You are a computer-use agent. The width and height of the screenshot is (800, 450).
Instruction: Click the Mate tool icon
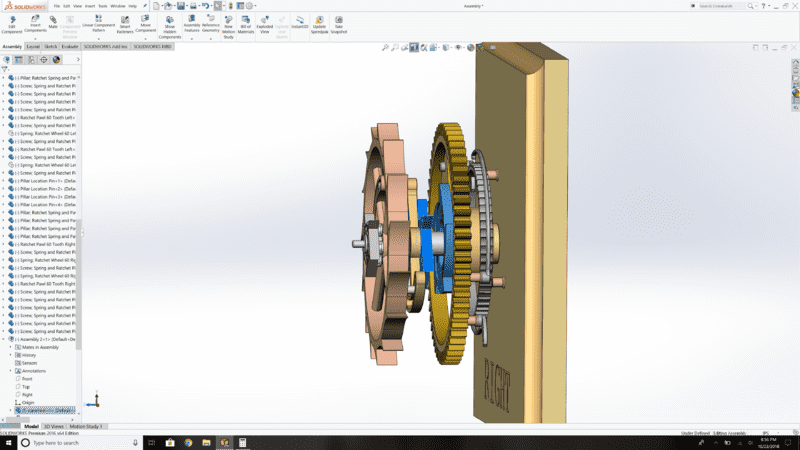pyautogui.click(x=53, y=22)
